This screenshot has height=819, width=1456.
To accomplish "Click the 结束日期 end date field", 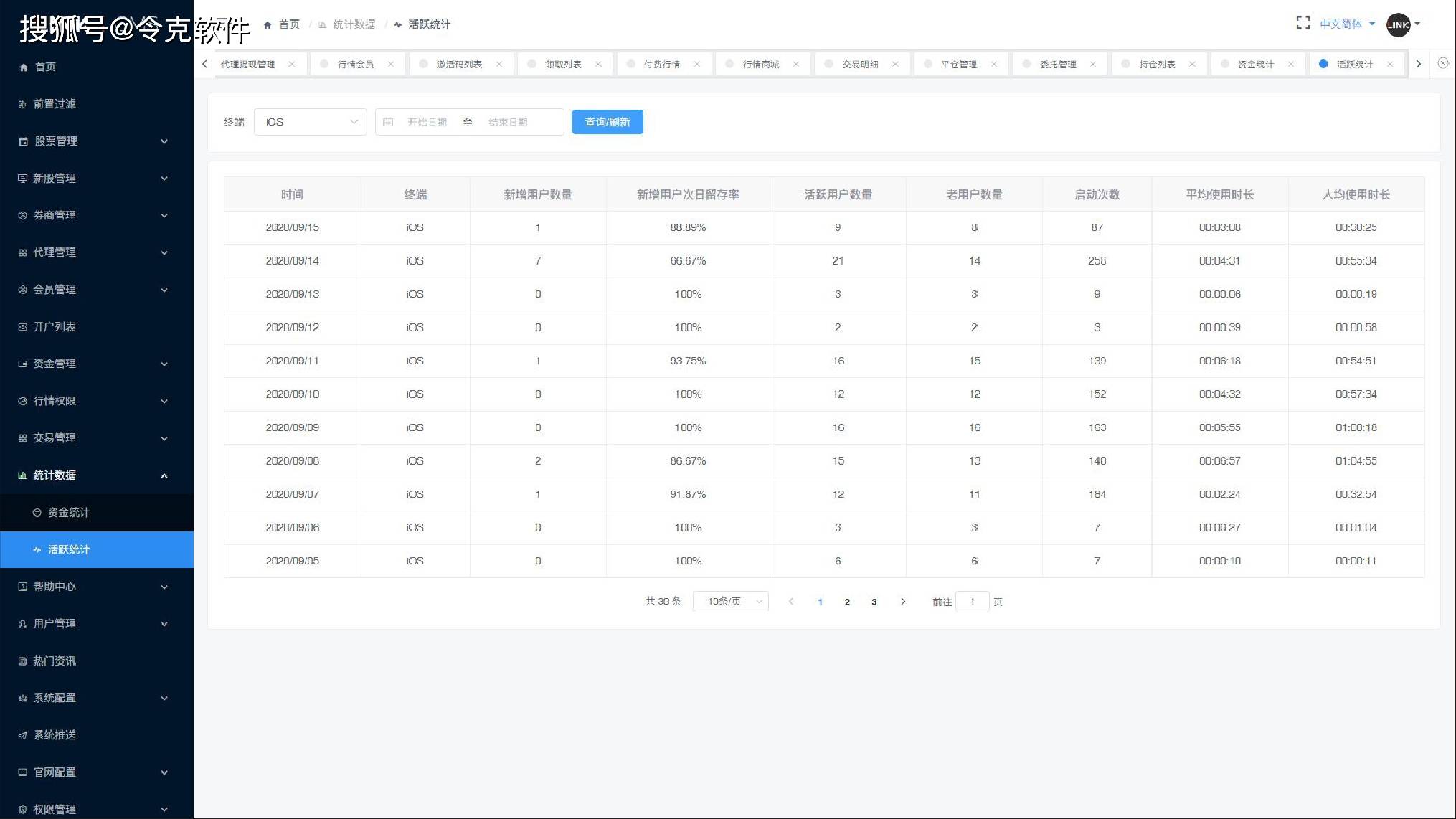I will click(x=508, y=122).
